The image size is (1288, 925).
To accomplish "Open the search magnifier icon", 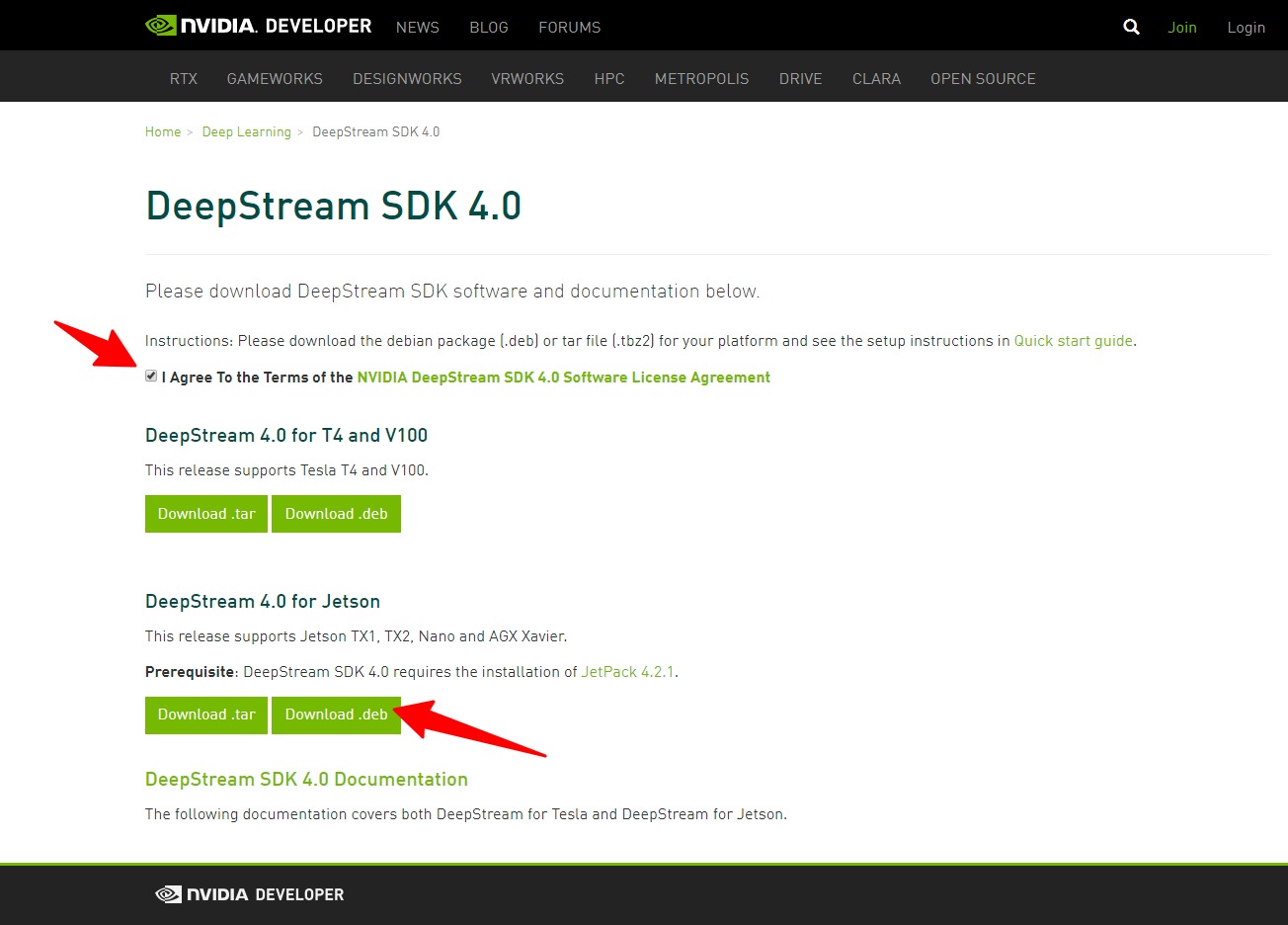I will (1132, 28).
